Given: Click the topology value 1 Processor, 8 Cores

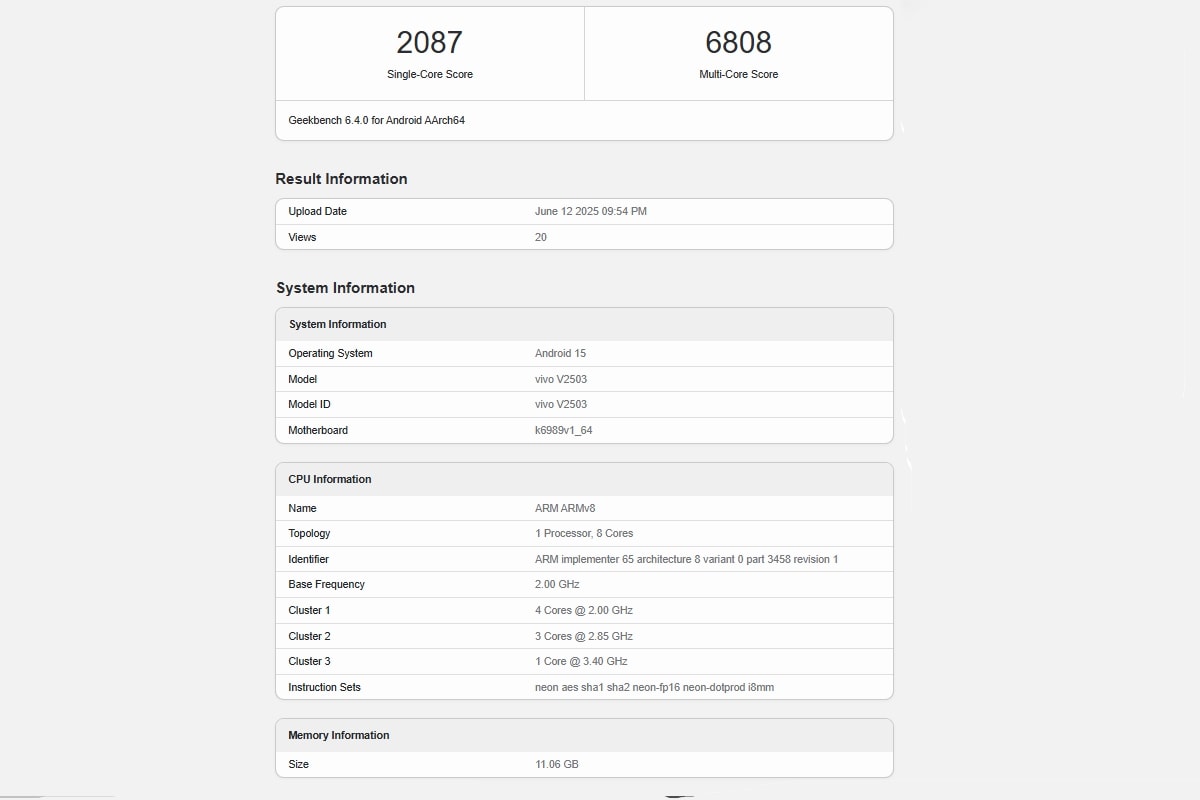Looking at the screenshot, I should click(584, 533).
